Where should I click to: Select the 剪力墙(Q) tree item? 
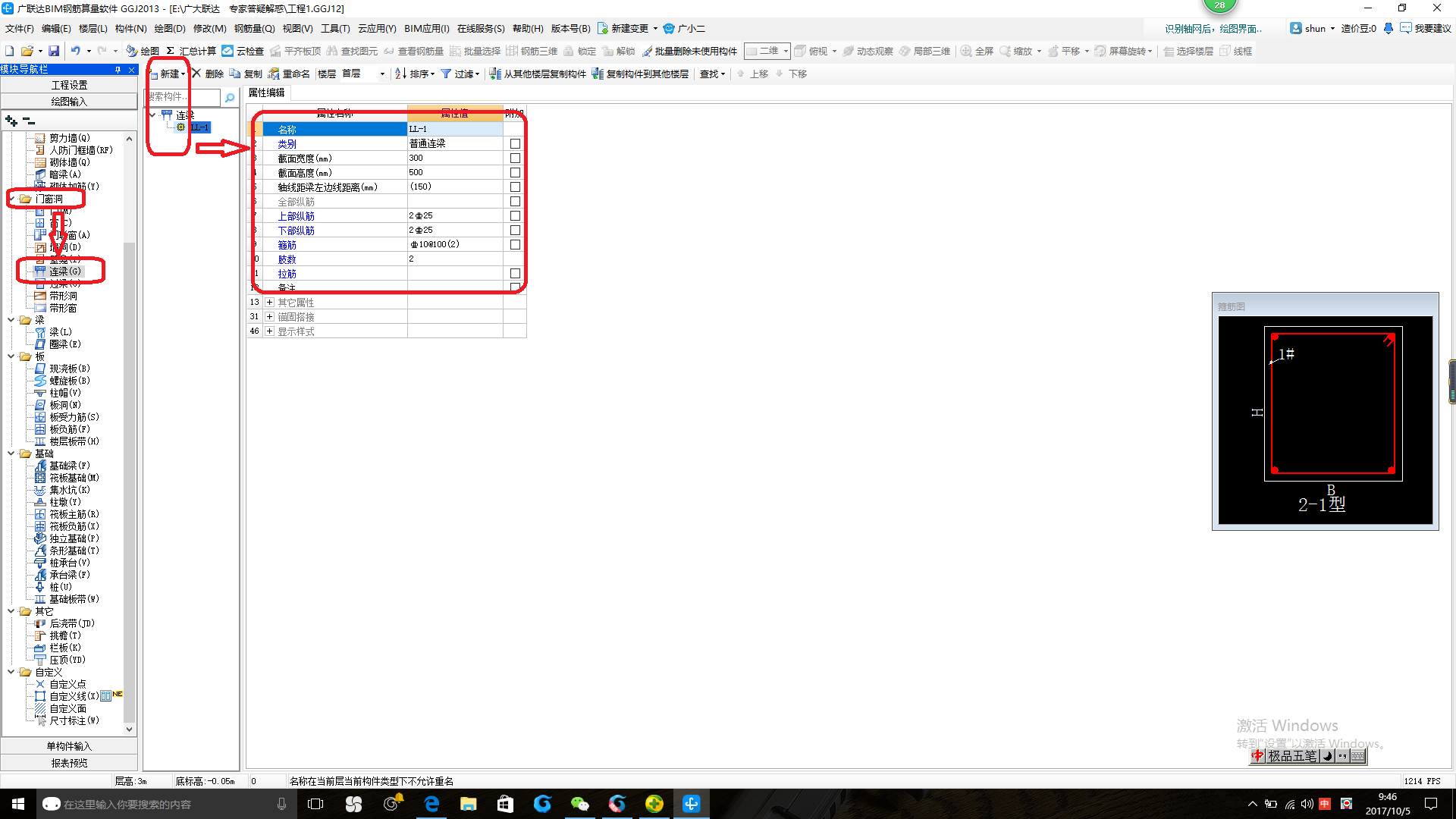pos(69,138)
